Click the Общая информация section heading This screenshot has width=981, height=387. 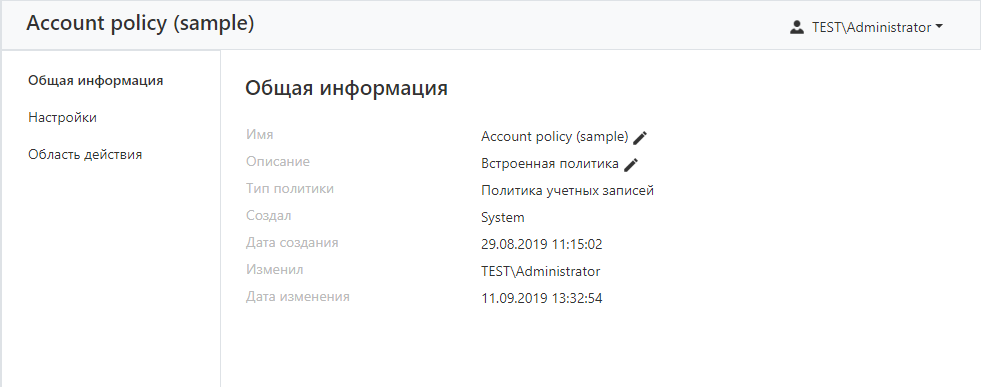[346, 88]
